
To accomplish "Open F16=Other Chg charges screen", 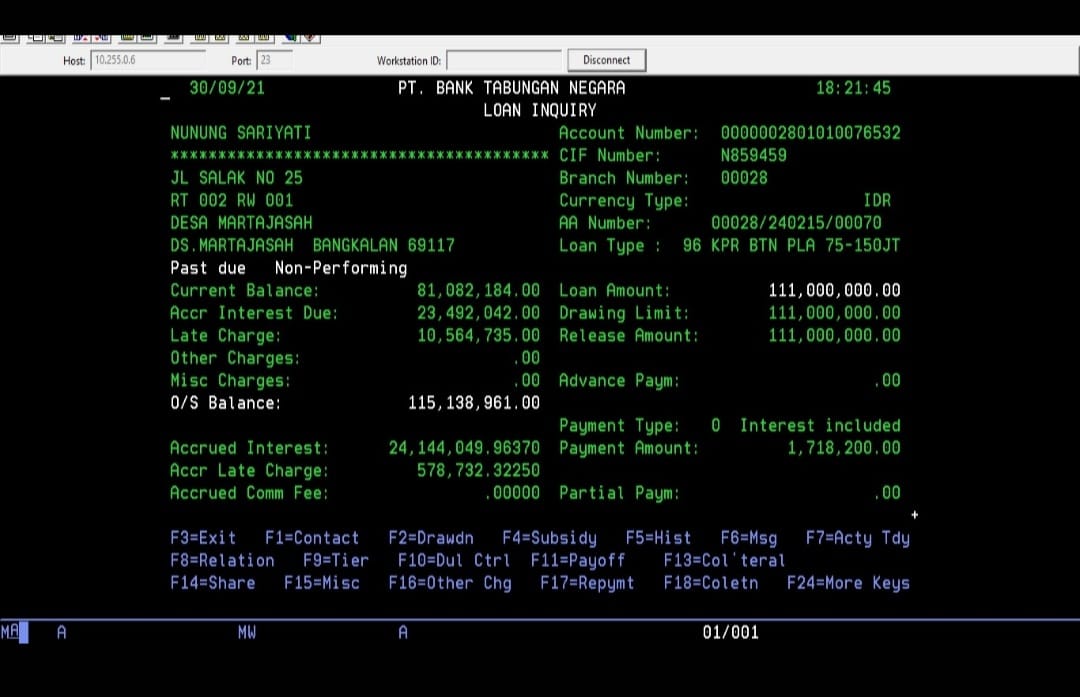I will [449, 583].
